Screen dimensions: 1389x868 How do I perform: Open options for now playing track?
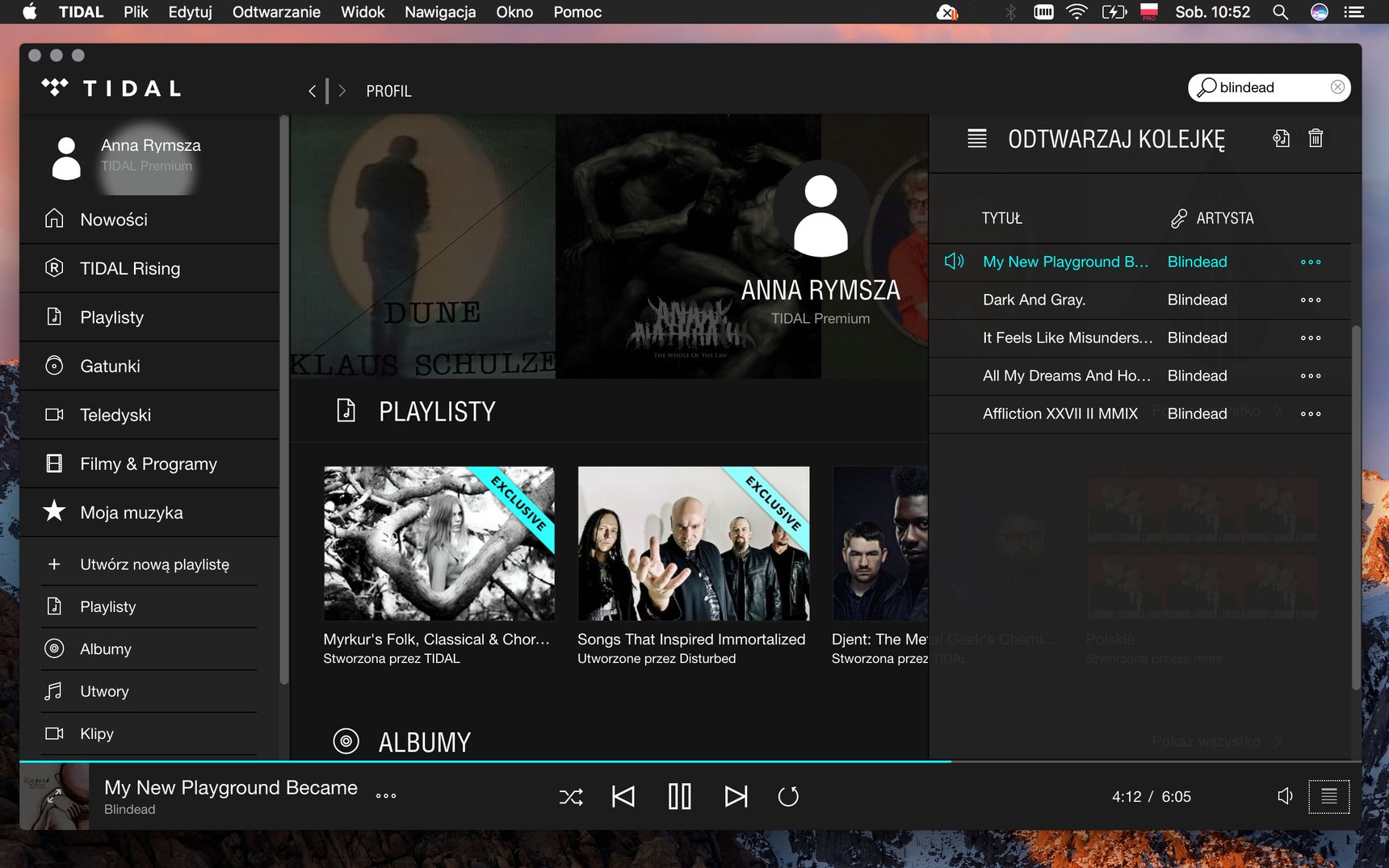point(386,795)
